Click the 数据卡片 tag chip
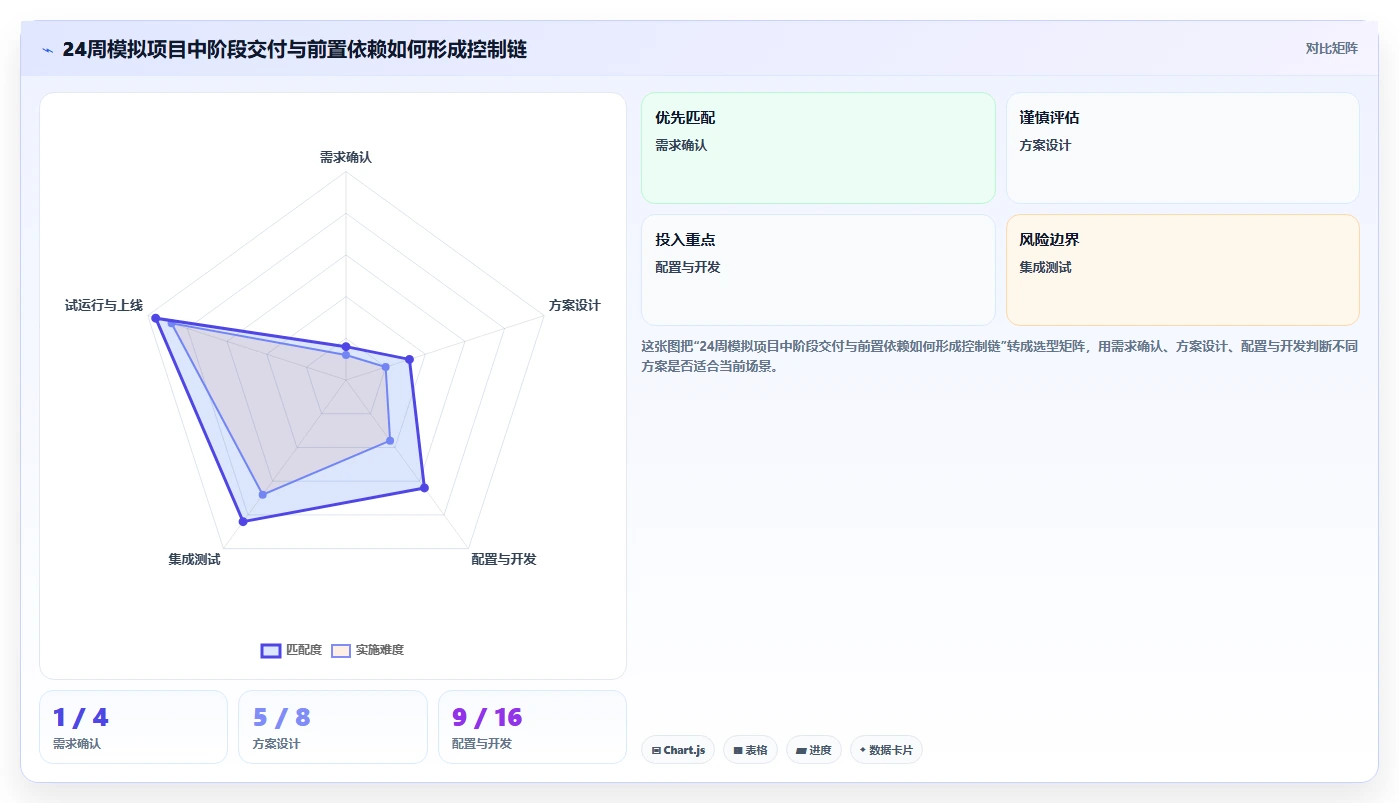The width and height of the screenshot is (1399, 803). (x=886, y=750)
